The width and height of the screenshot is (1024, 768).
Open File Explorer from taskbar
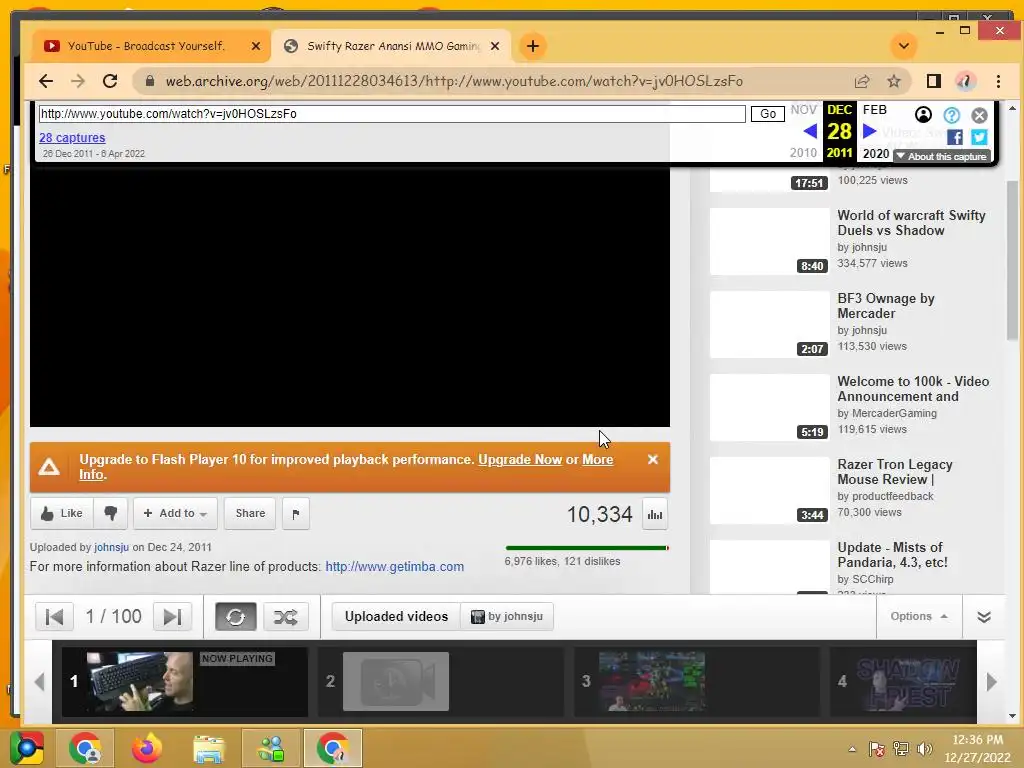click(x=208, y=748)
